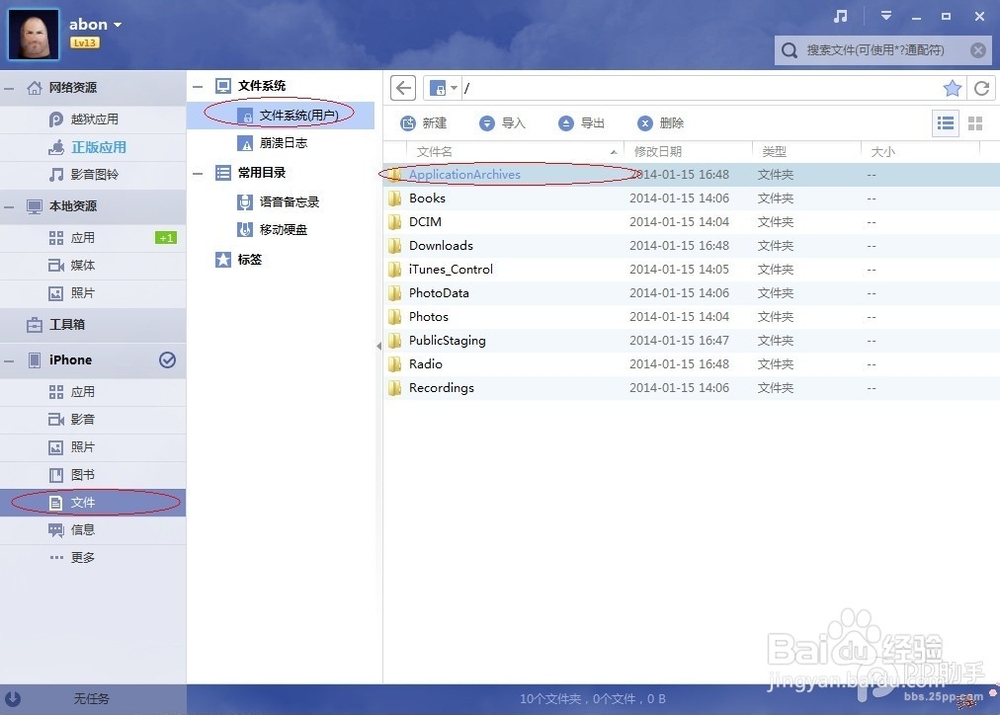The height and width of the screenshot is (715, 1000).
Task: Select iPhone 文件 item
Action: point(93,503)
